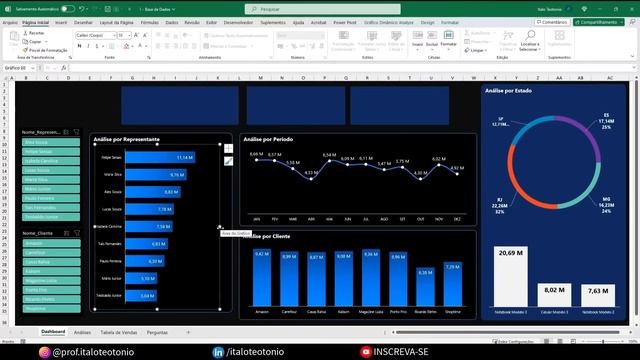The image size is (640, 360).
Task: Click the chart elements plus button
Action: 229,149
